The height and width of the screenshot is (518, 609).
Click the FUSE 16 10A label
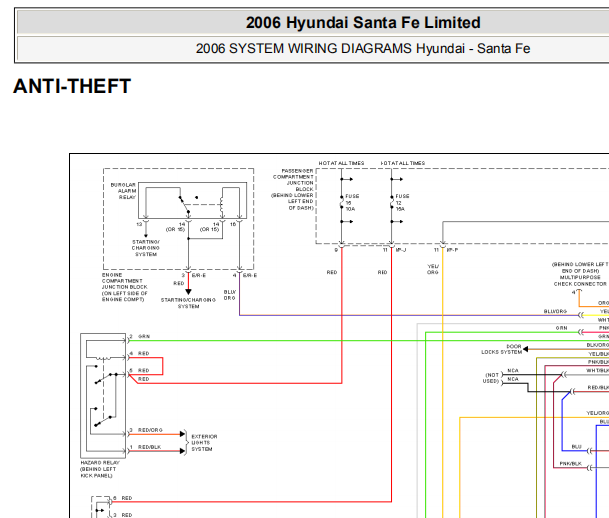coord(352,203)
